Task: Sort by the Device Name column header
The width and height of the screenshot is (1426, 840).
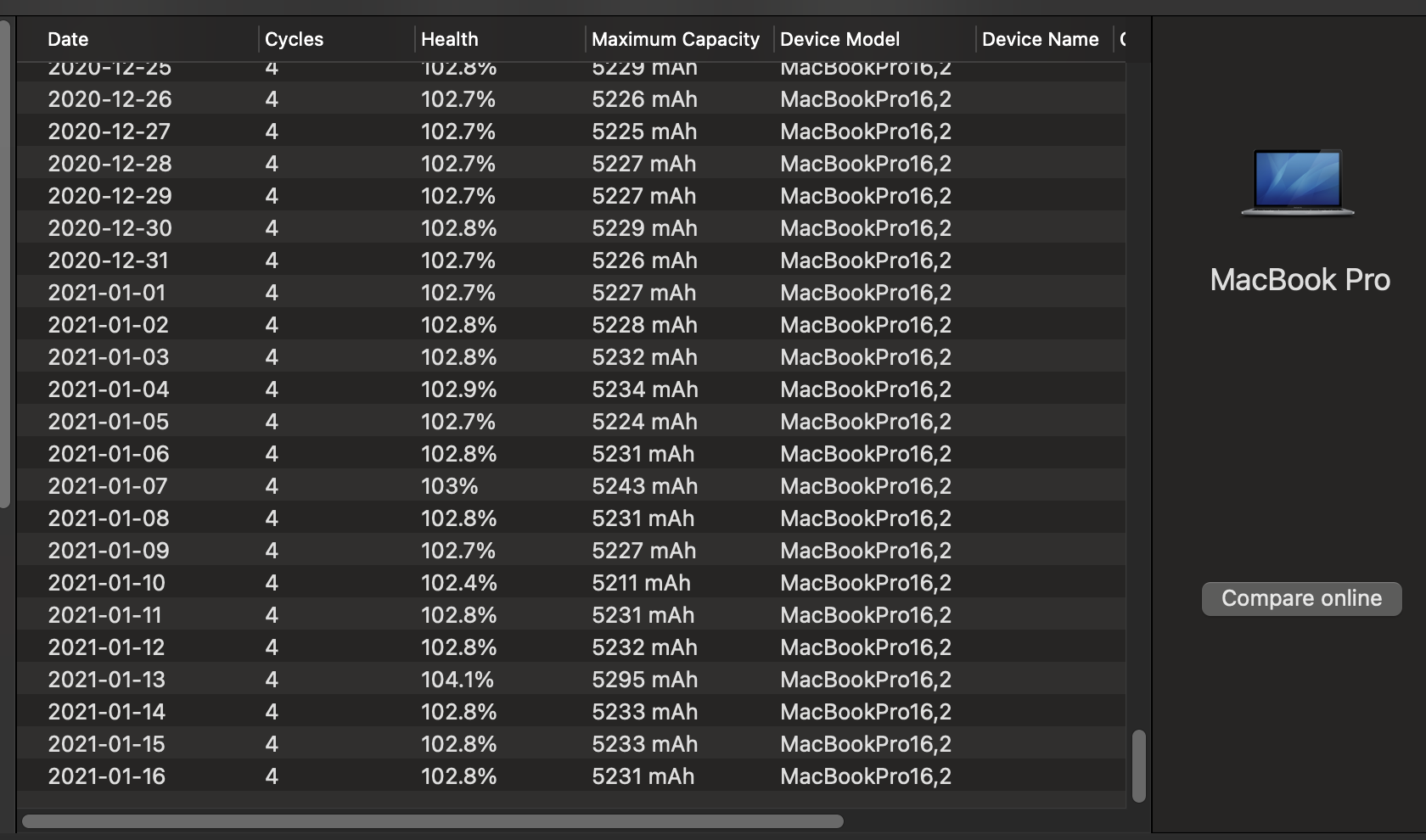Action: pyautogui.click(x=1040, y=39)
